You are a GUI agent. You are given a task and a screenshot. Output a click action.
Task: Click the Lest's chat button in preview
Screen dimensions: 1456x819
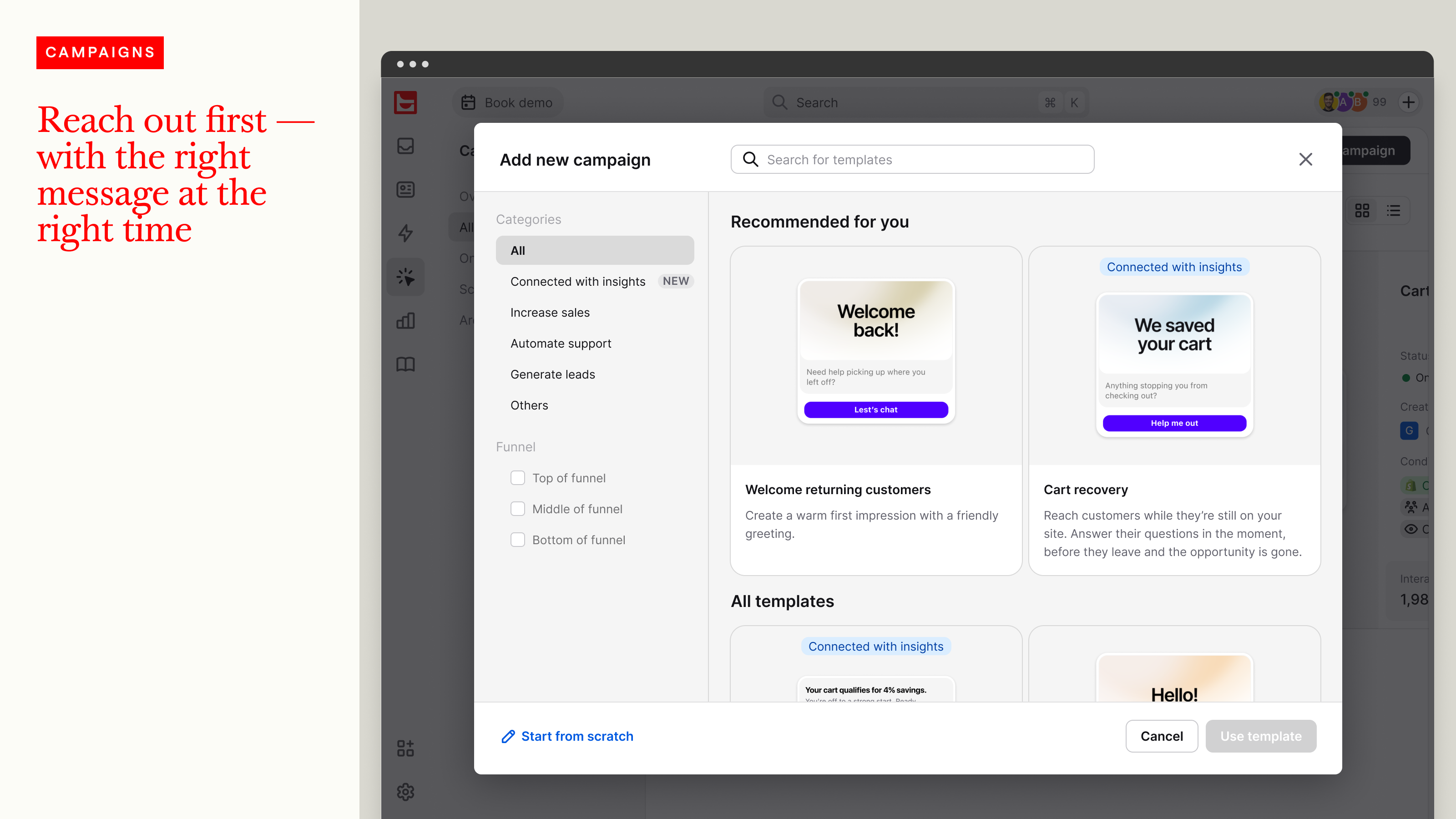coord(875,410)
